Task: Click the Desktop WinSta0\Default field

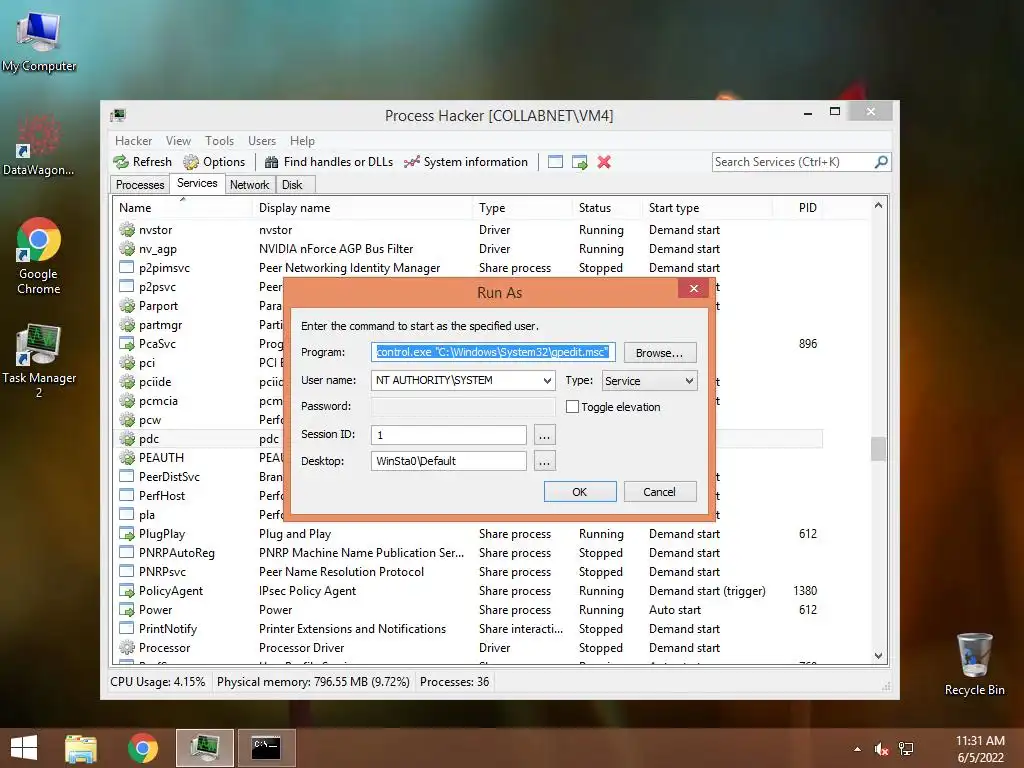Action: click(x=449, y=461)
